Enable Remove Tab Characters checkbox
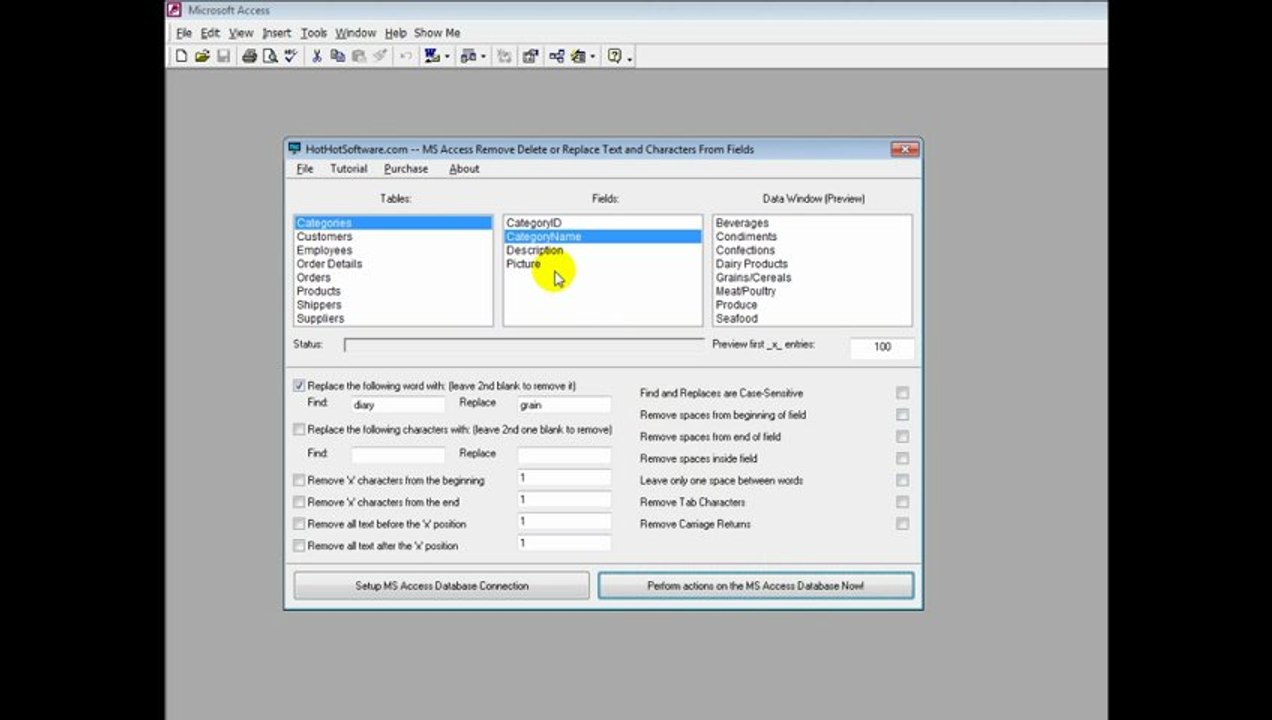Screen dimensions: 1272x720 click(903, 502)
